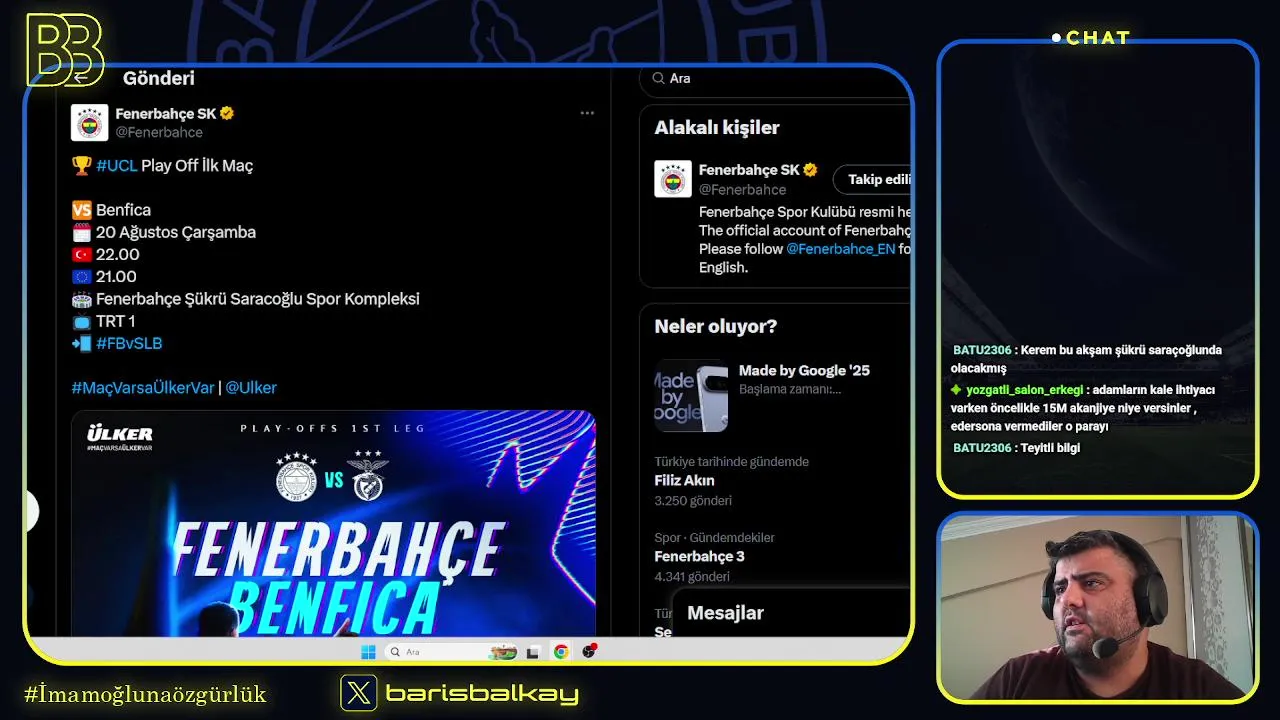Focus the Ara search field on X
Viewport: 1280px width, 720px height.
[775, 78]
